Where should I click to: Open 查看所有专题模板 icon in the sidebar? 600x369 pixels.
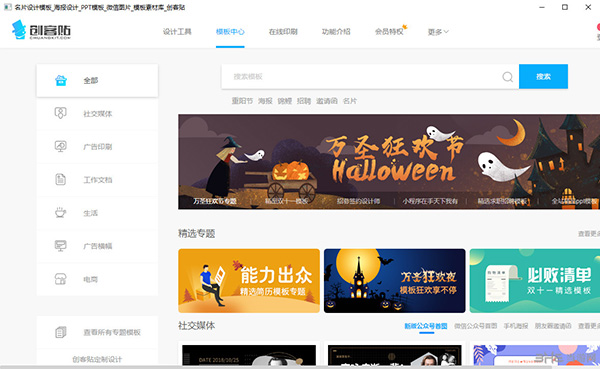coord(60,332)
